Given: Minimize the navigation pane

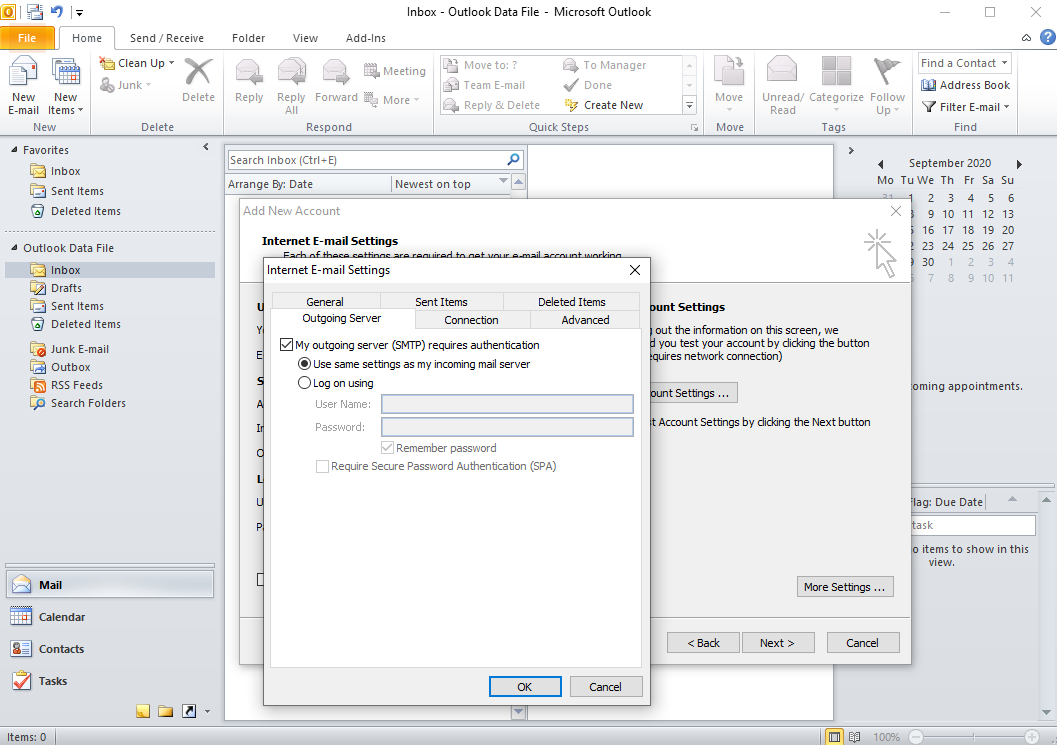Looking at the screenshot, I should pos(206,147).
